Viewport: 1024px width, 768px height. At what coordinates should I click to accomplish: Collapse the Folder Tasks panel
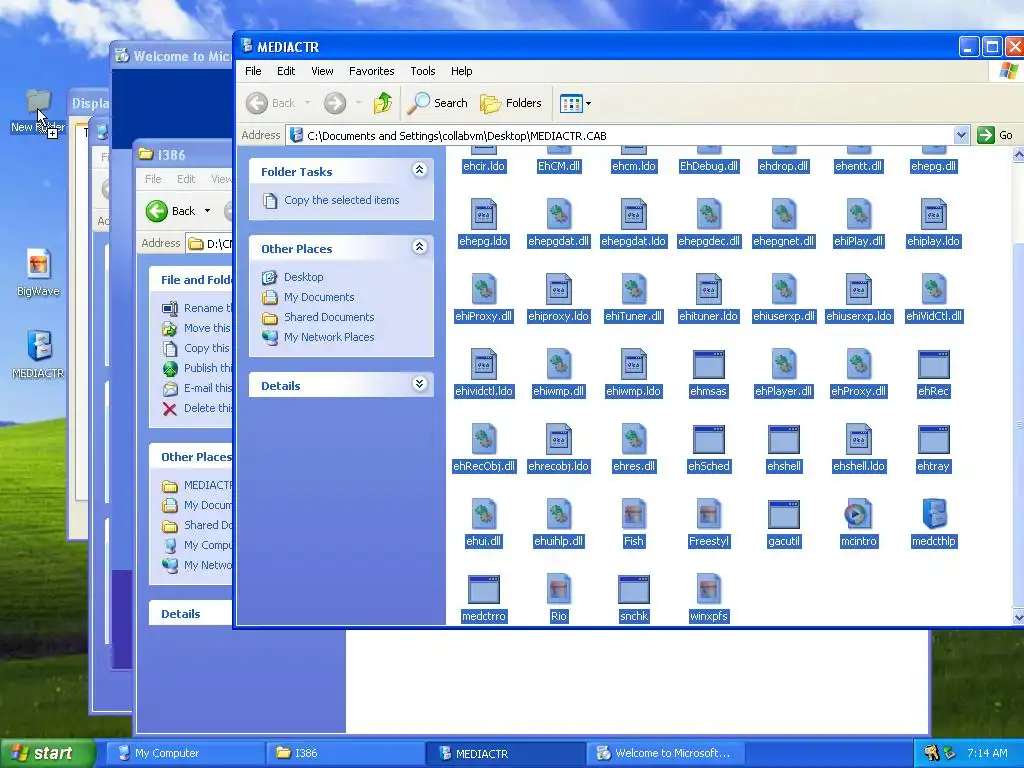coord(419,170)
